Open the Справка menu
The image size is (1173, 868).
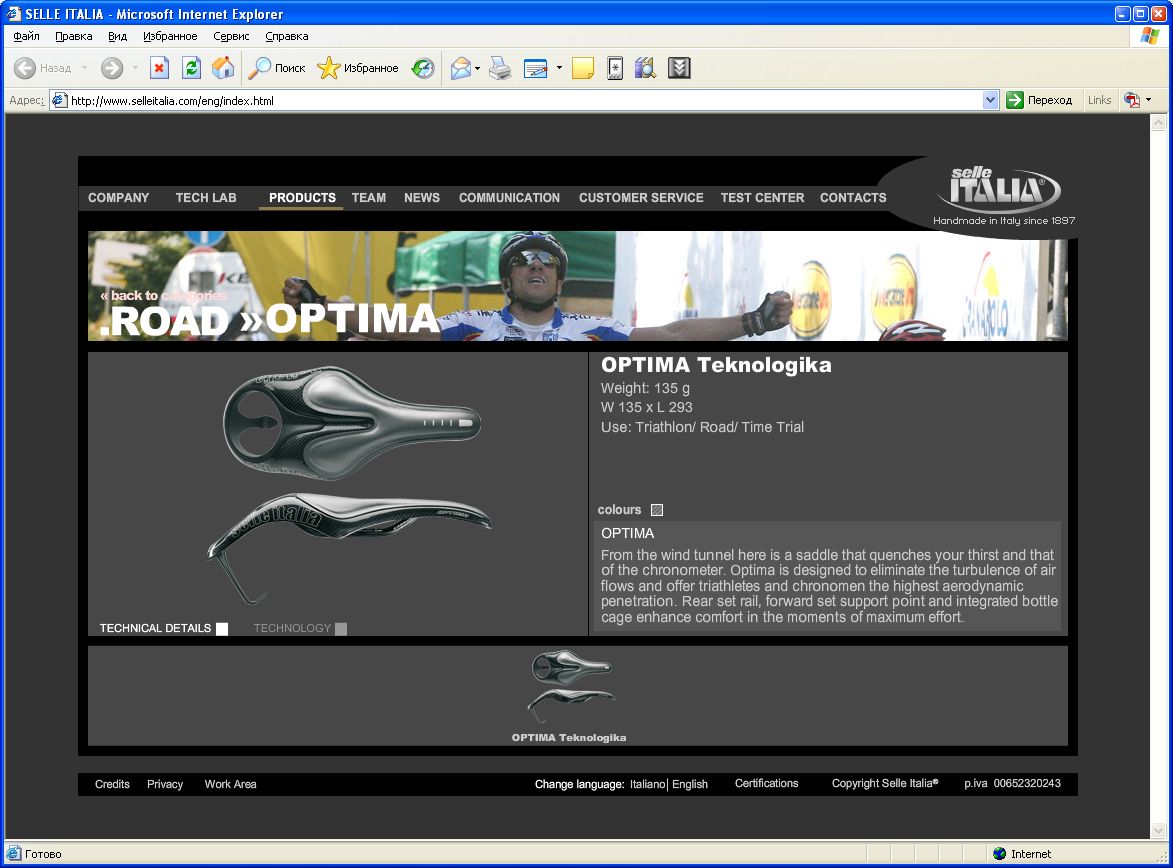pos(287,36)
